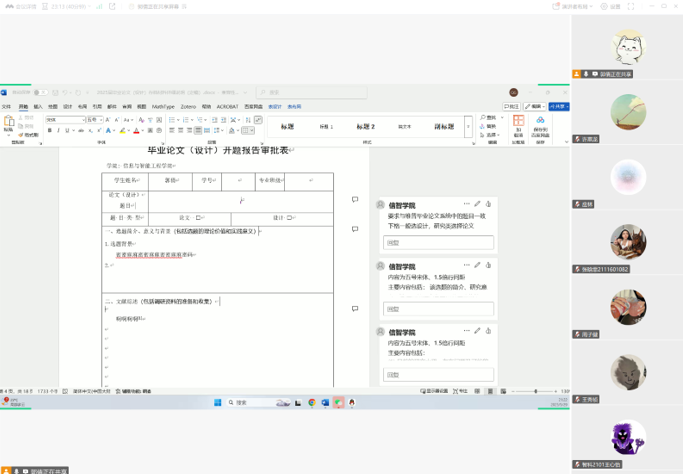
Task: Click the Windows Start button
Action: 217,403
